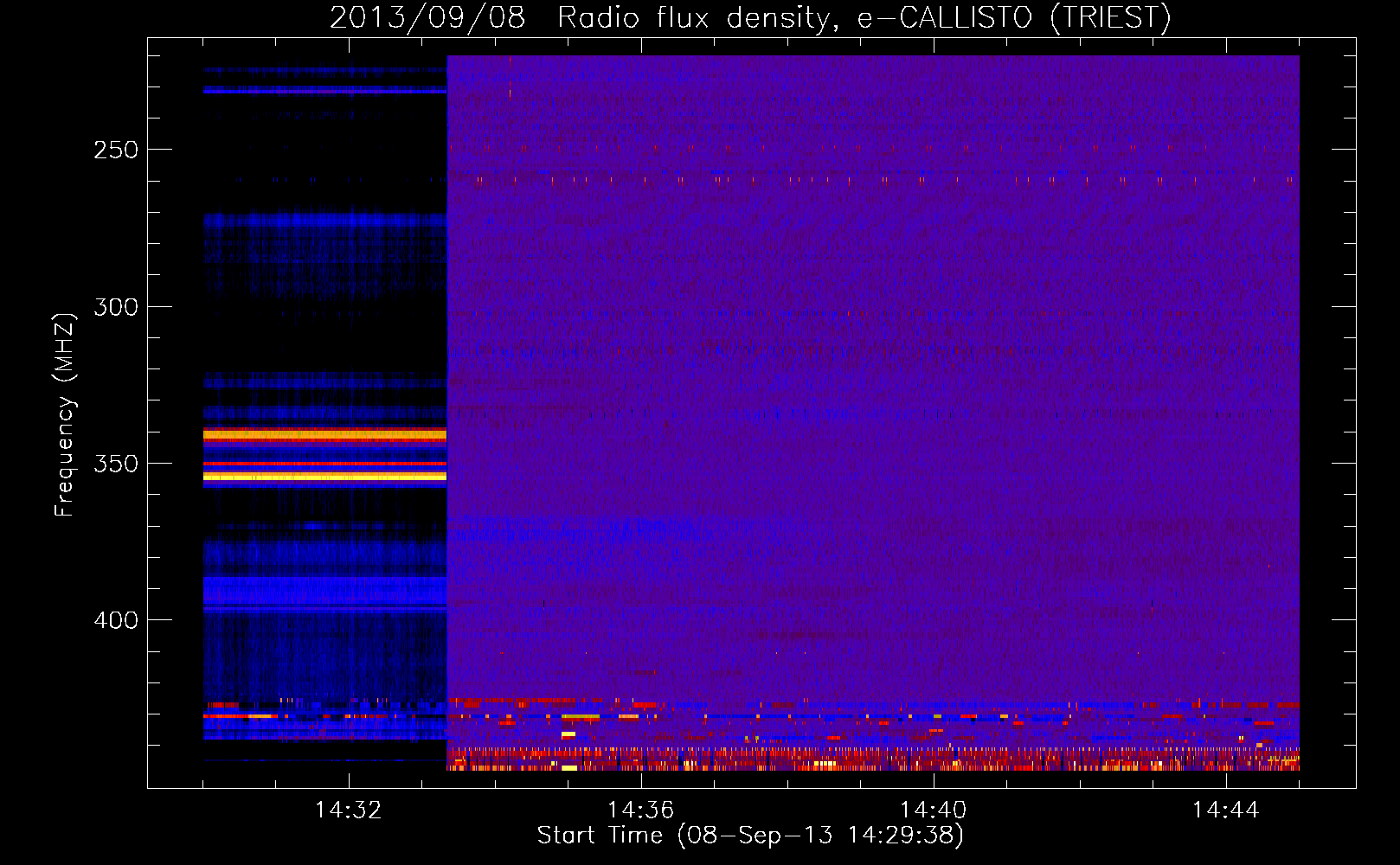Click the plot title mentioning e-CALLISTO (TRIEST)
This screenshot has width=1400, height=865.
tap(750, 17)
